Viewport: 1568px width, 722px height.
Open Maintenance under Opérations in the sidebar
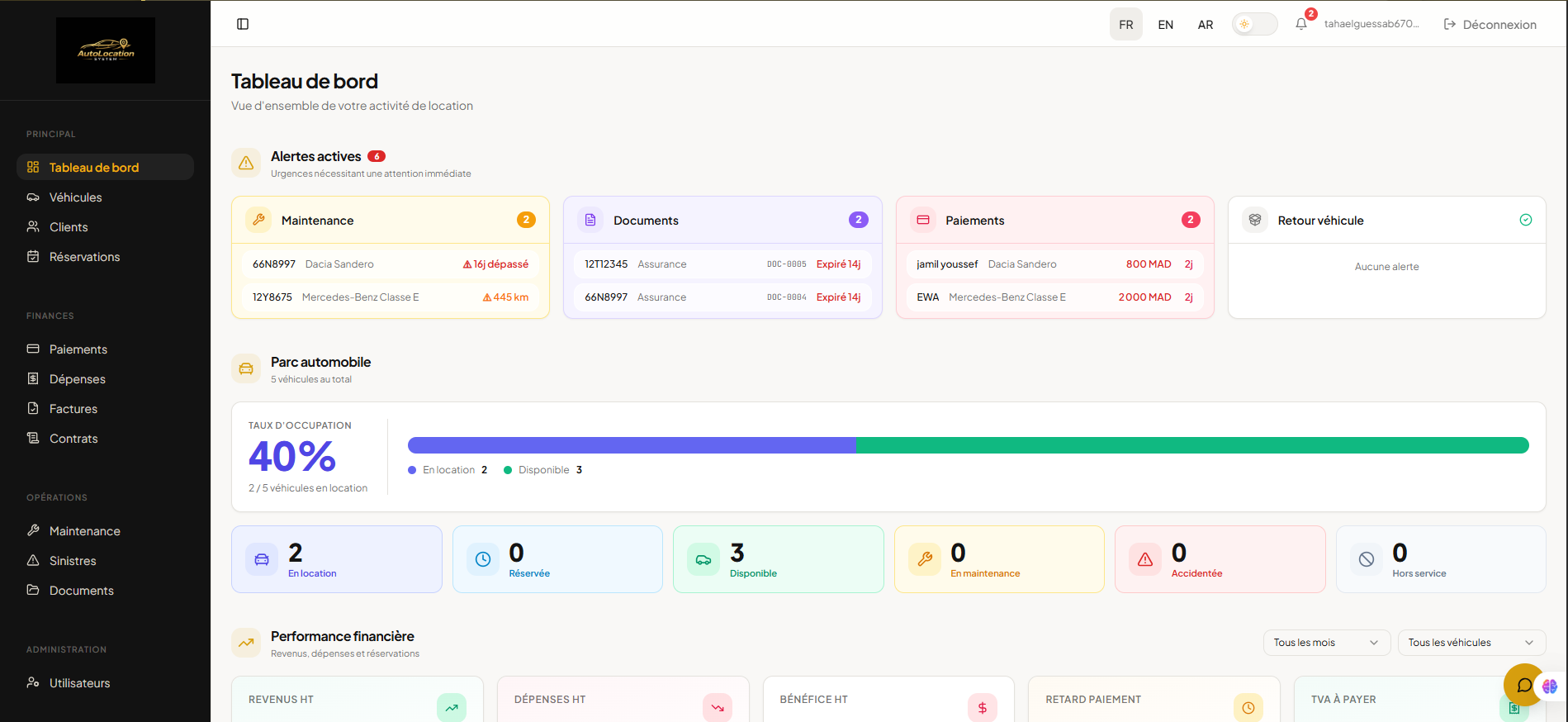coord(105,531)
